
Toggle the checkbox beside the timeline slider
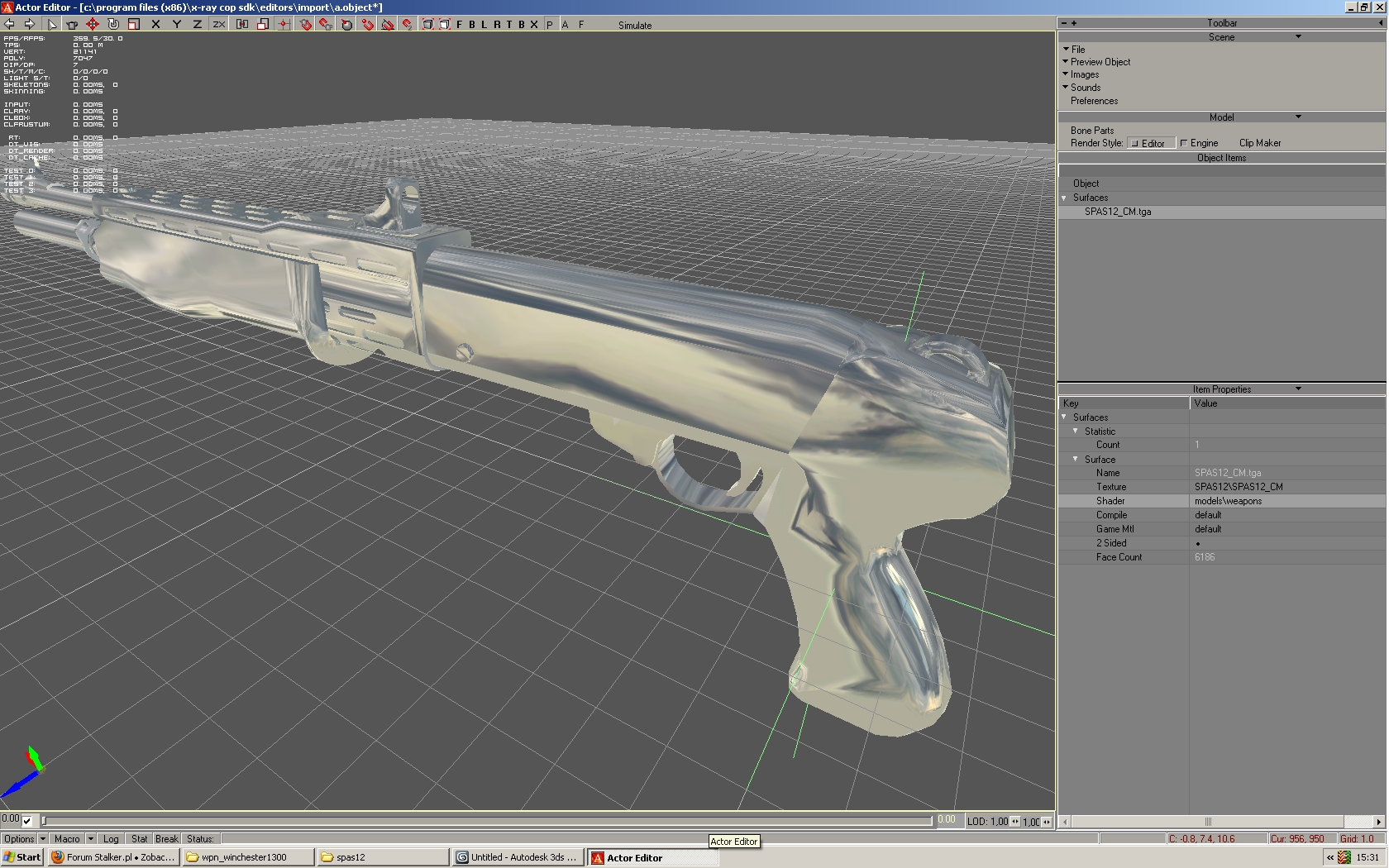click(27, 821)
